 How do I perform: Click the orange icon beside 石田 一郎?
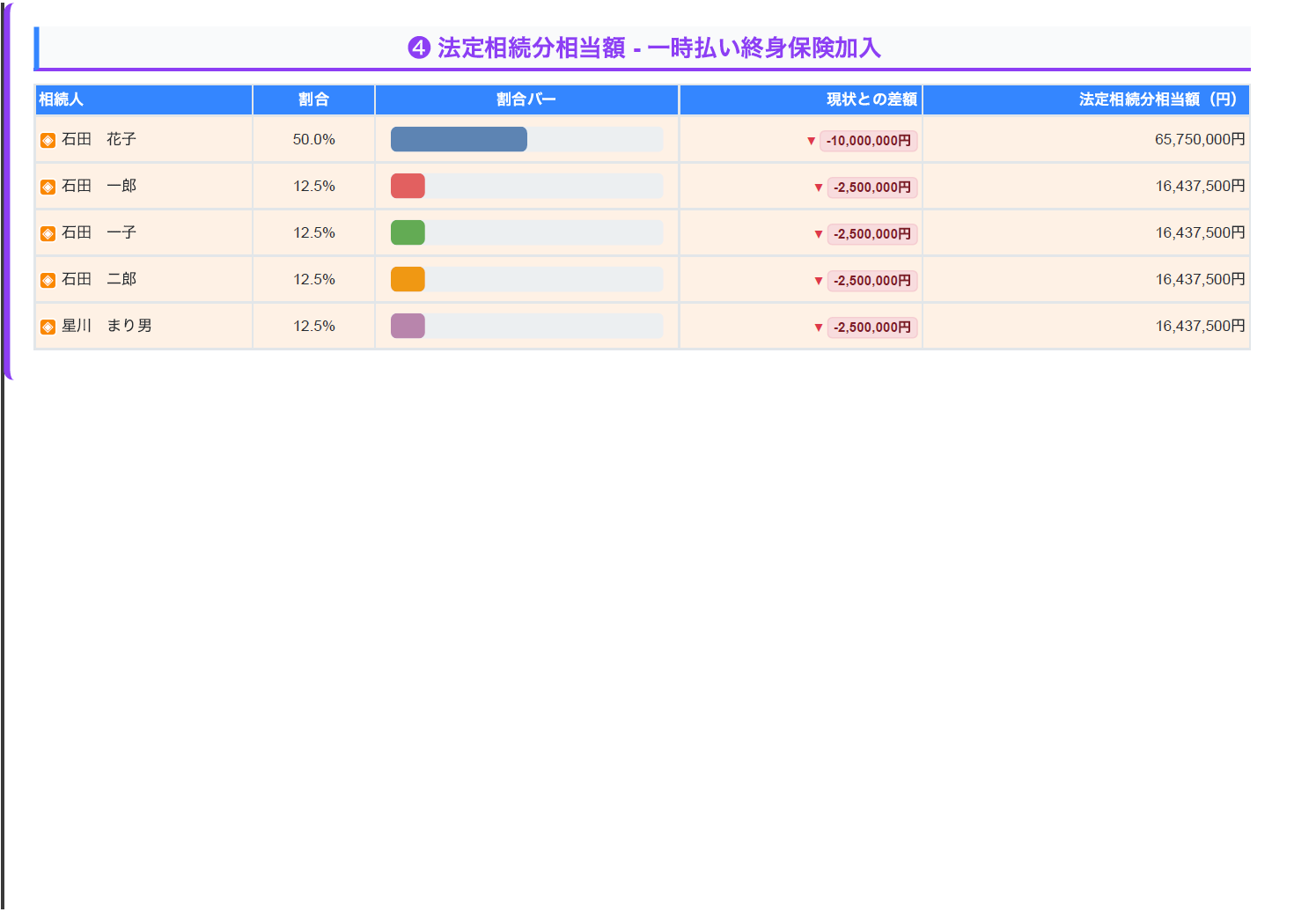coord(48,187)
